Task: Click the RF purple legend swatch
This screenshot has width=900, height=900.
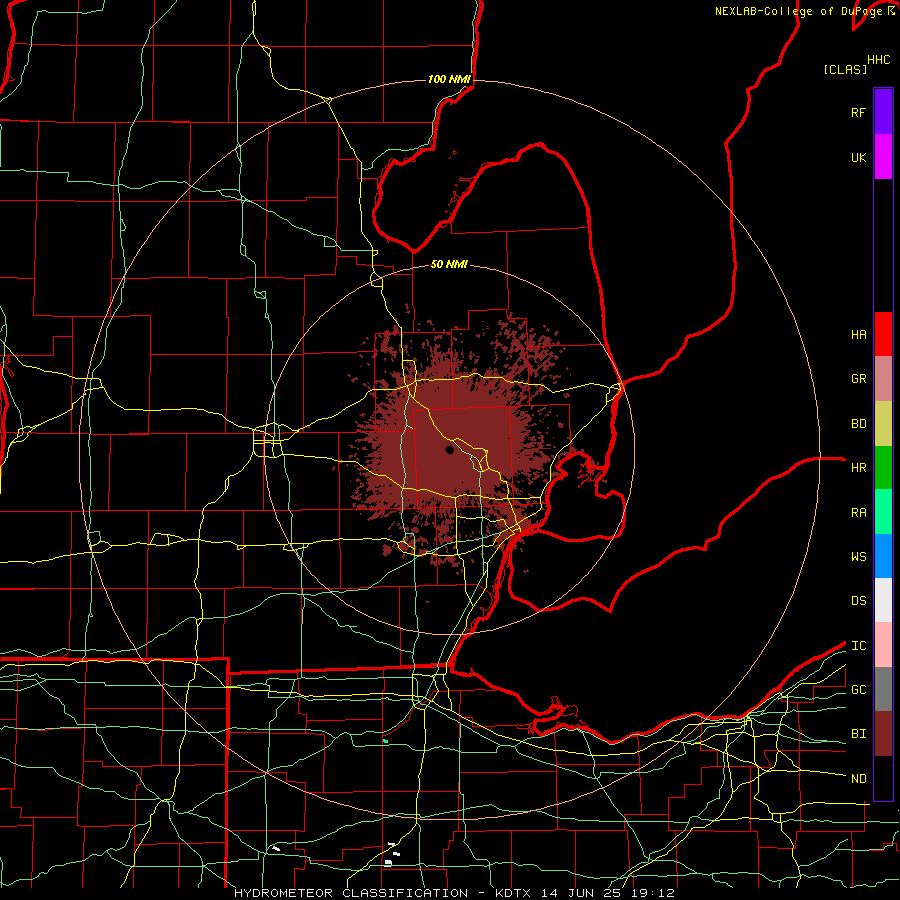Action: pos(883,111)
